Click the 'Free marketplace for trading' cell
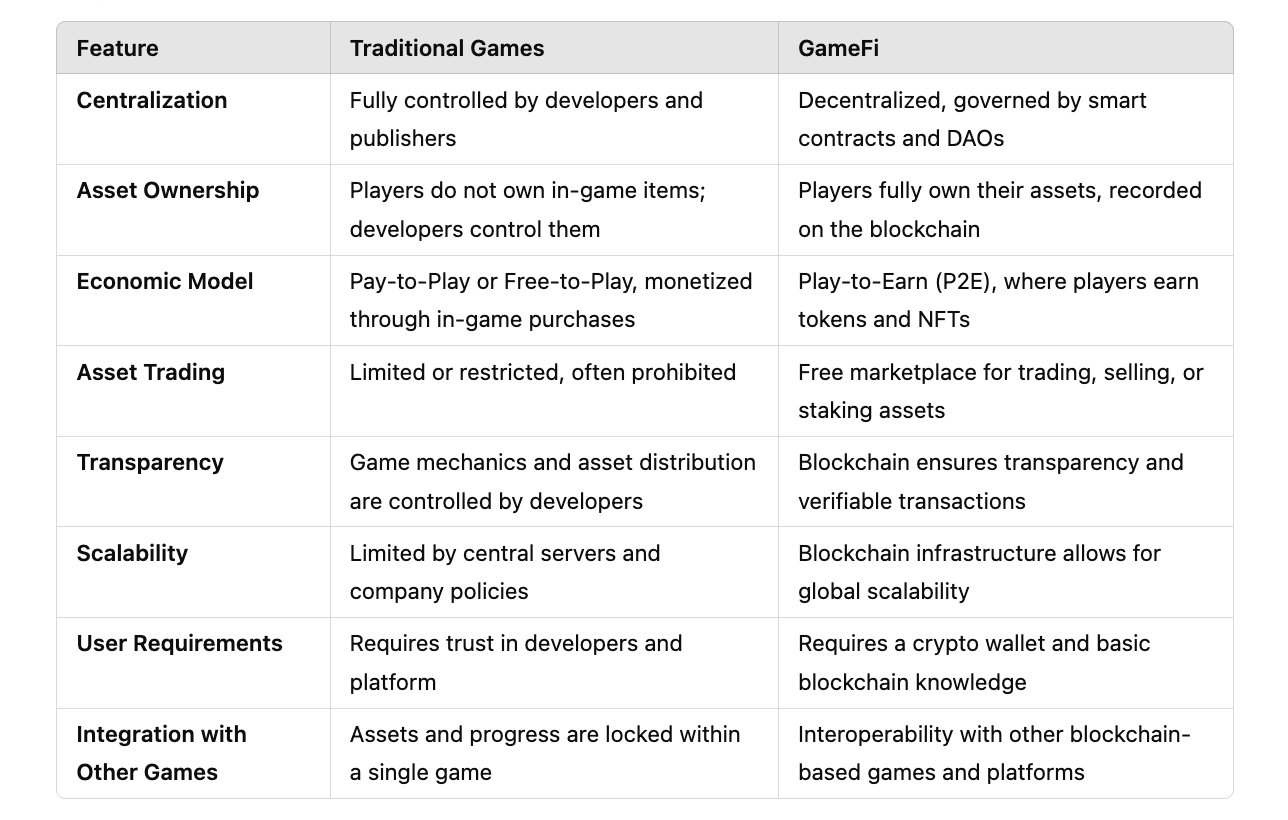Screen dimensions: 1288x820 pyautogui.click(x=1001, y=391)
